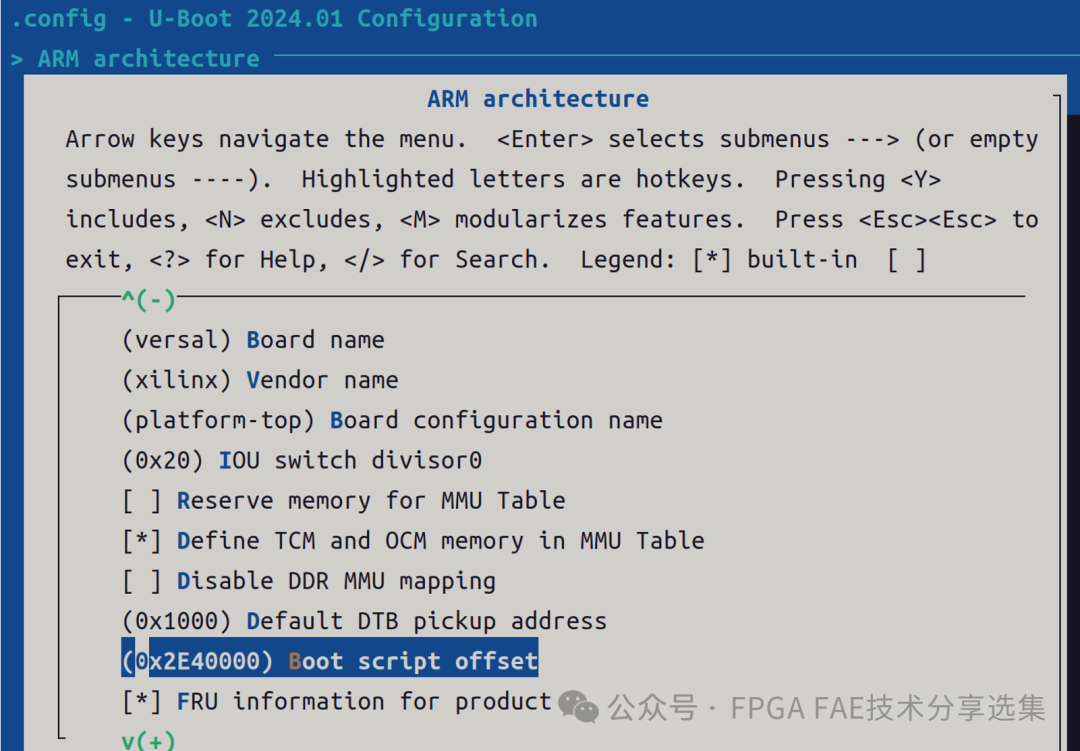Screen dimensions: 1080x751
Task: Click the .config U-Boot 2024.01 Configuration title
Action: point(275,19)
